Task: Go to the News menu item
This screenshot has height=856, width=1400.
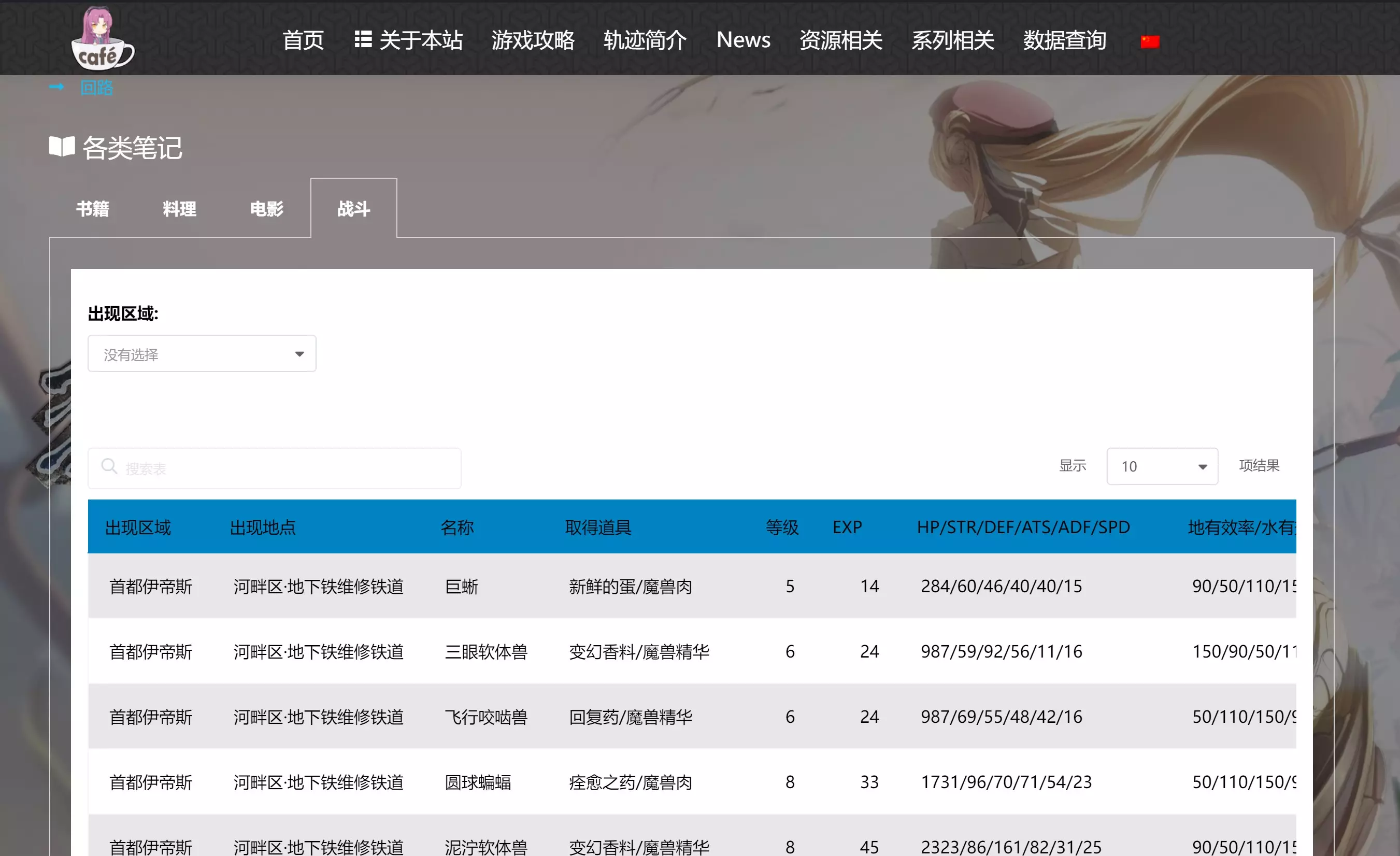Action: tap(742, 40)
